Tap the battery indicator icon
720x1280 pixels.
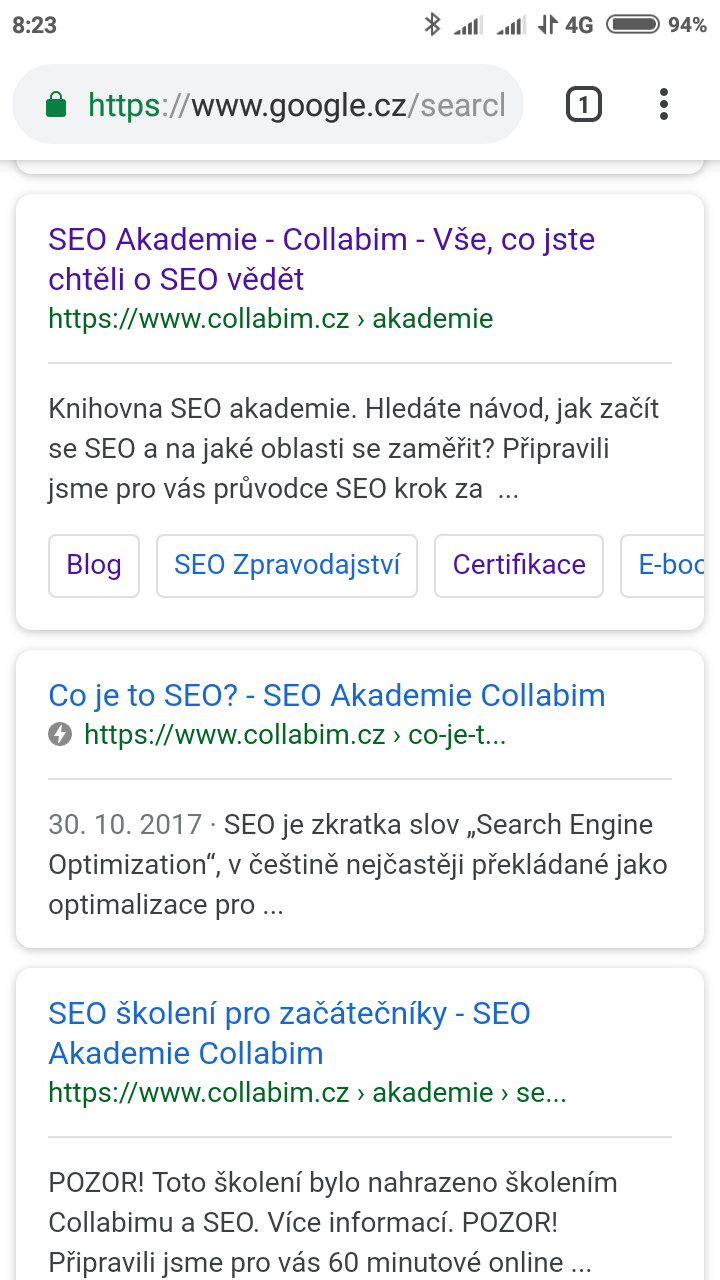click(x=633, y=25)
